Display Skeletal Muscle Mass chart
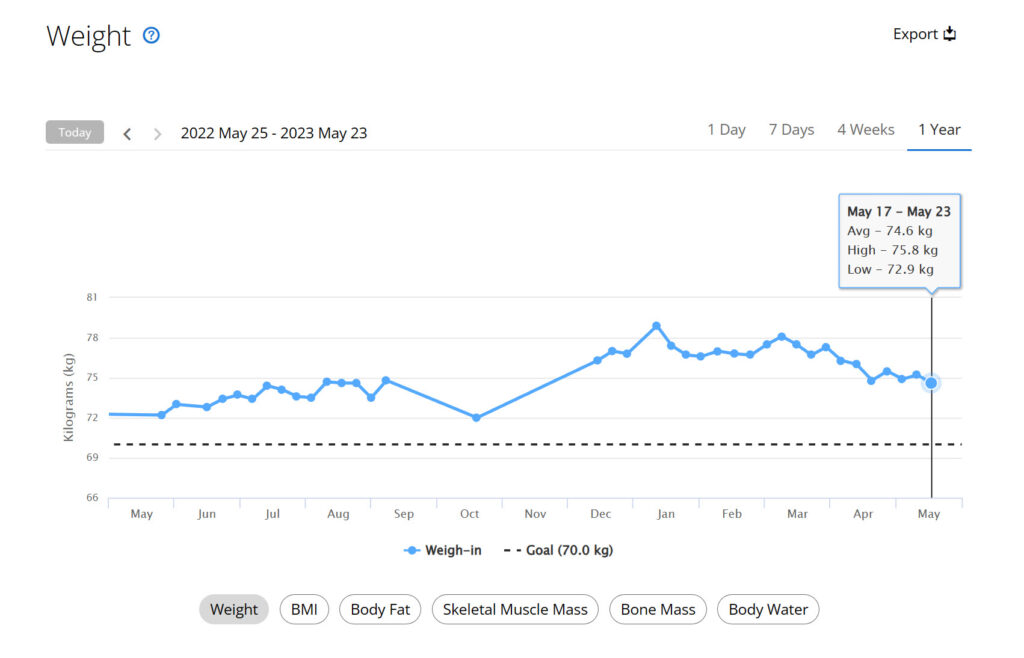This screenshot has width=1024, height=658. point(515,609)
